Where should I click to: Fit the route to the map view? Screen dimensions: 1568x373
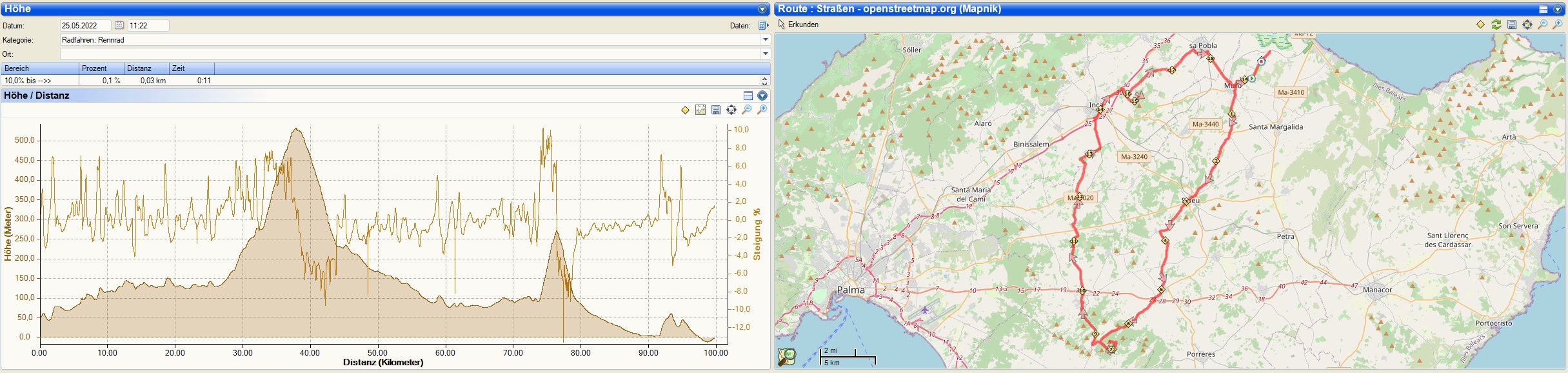1527,25
